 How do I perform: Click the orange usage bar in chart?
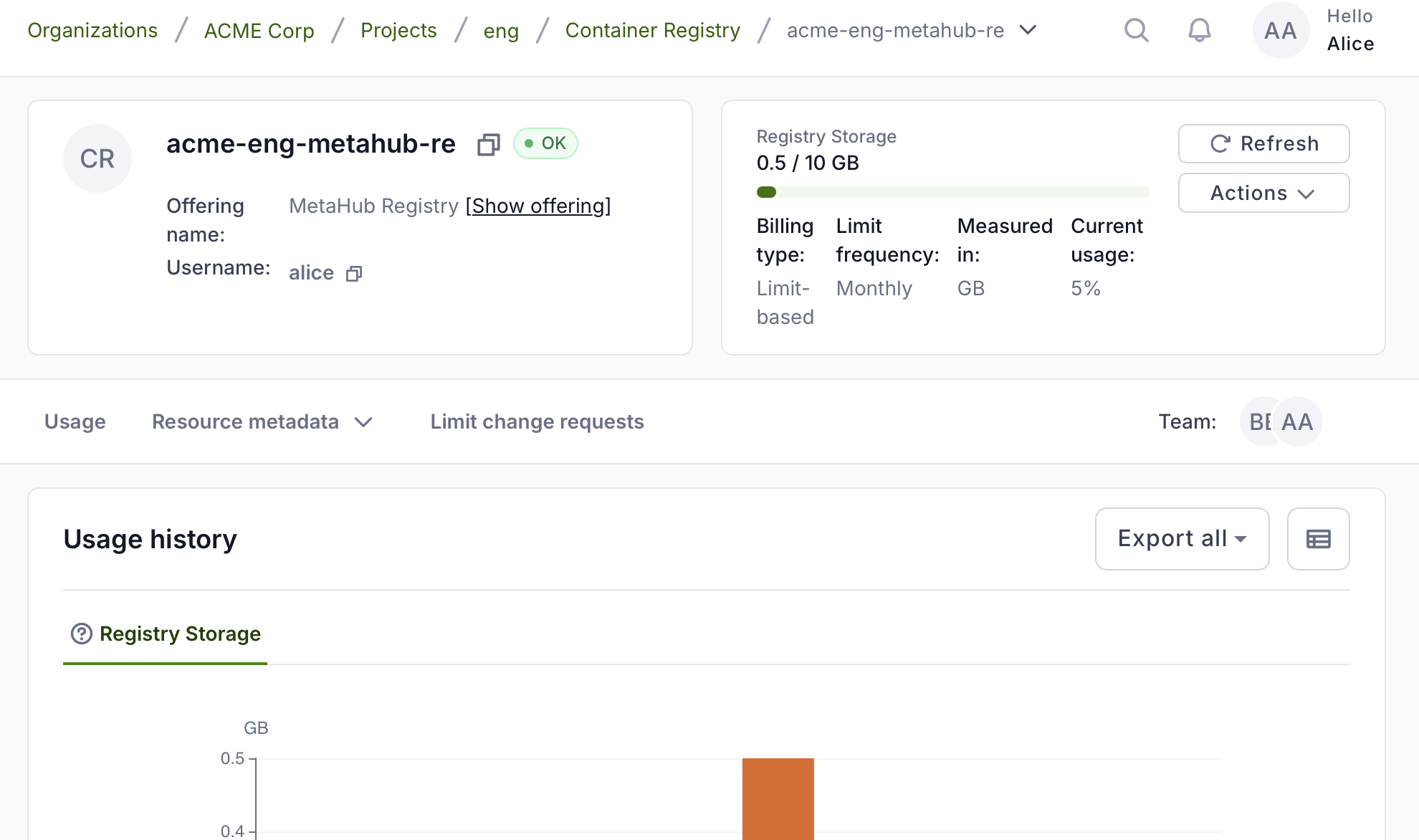(x=778, y=798)
